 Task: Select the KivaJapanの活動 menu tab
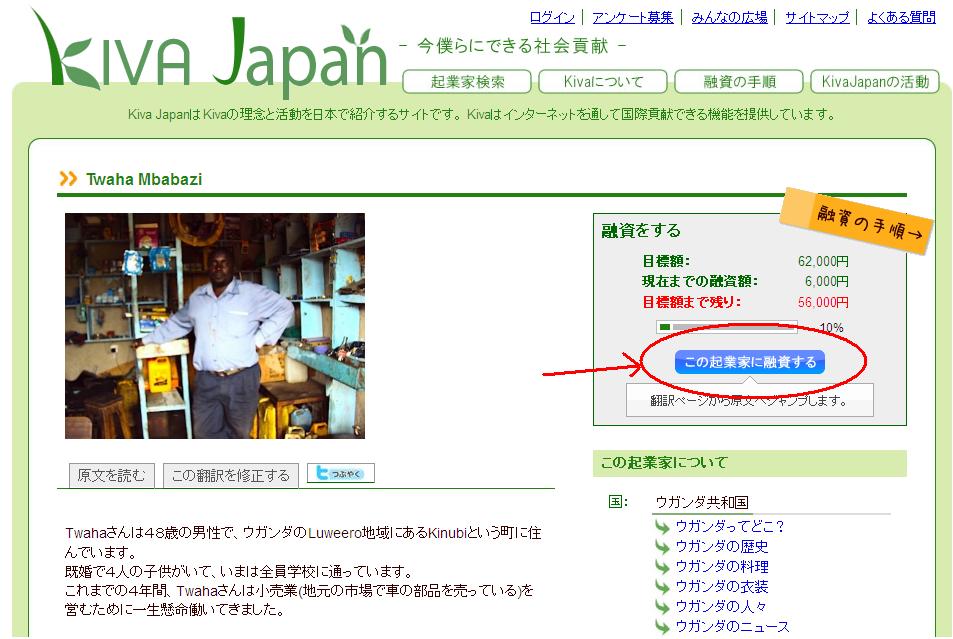coord(875,81)
